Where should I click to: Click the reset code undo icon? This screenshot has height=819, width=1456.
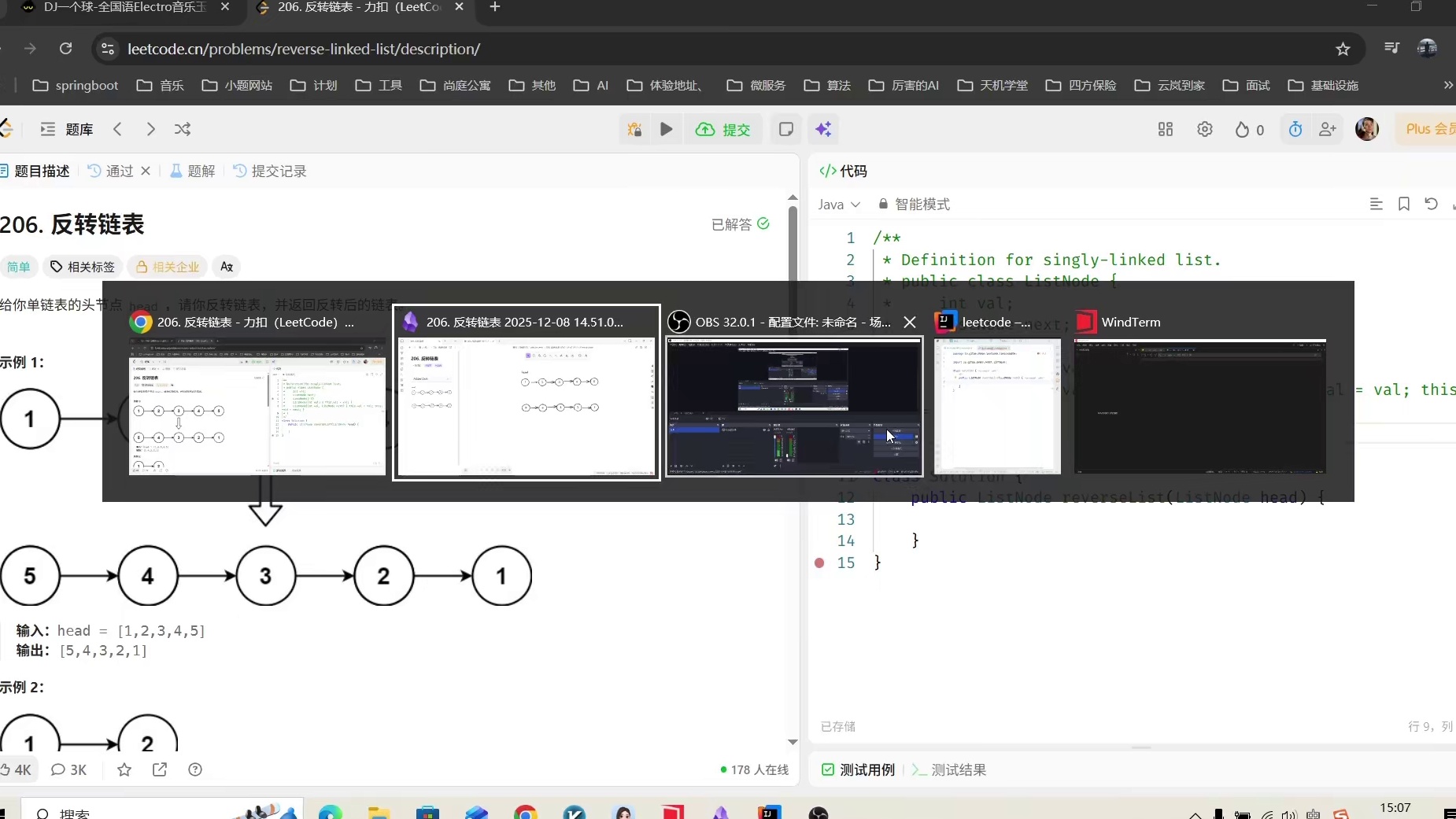click(x=1431, y=204)
